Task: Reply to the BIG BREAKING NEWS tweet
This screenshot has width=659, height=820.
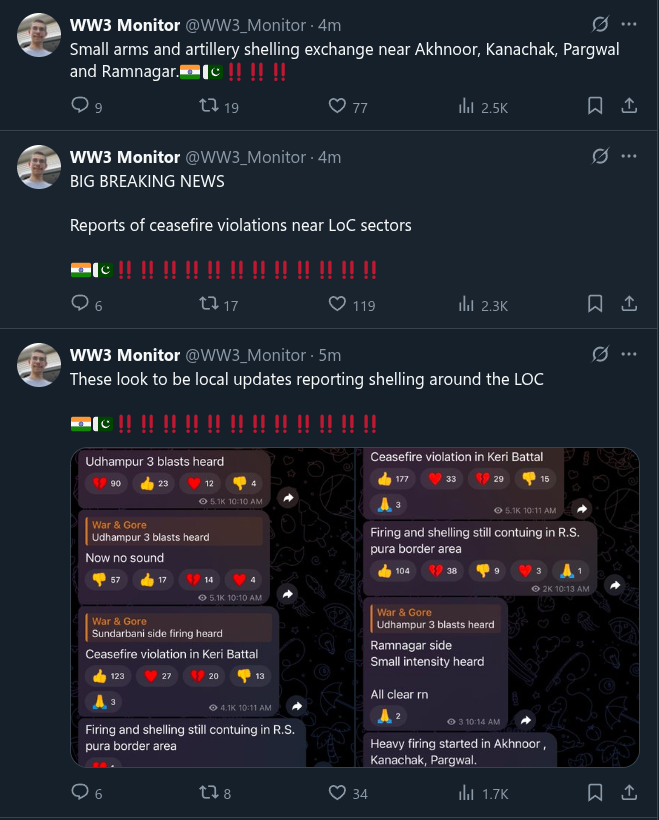Action: click(82, 305)
